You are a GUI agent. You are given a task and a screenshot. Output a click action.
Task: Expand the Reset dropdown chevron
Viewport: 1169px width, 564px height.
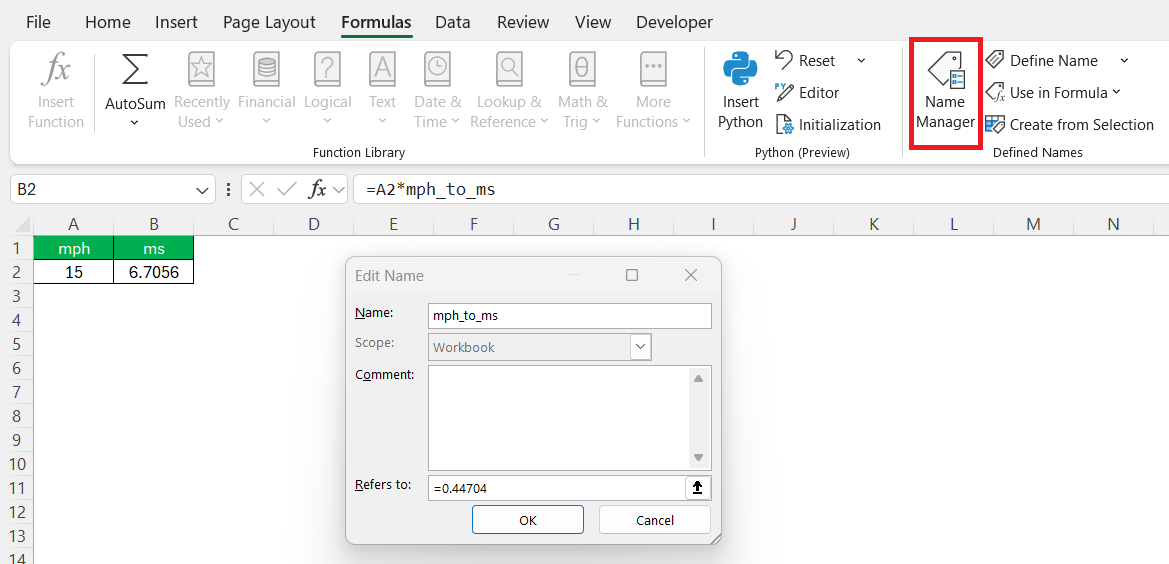pos(861,60)
